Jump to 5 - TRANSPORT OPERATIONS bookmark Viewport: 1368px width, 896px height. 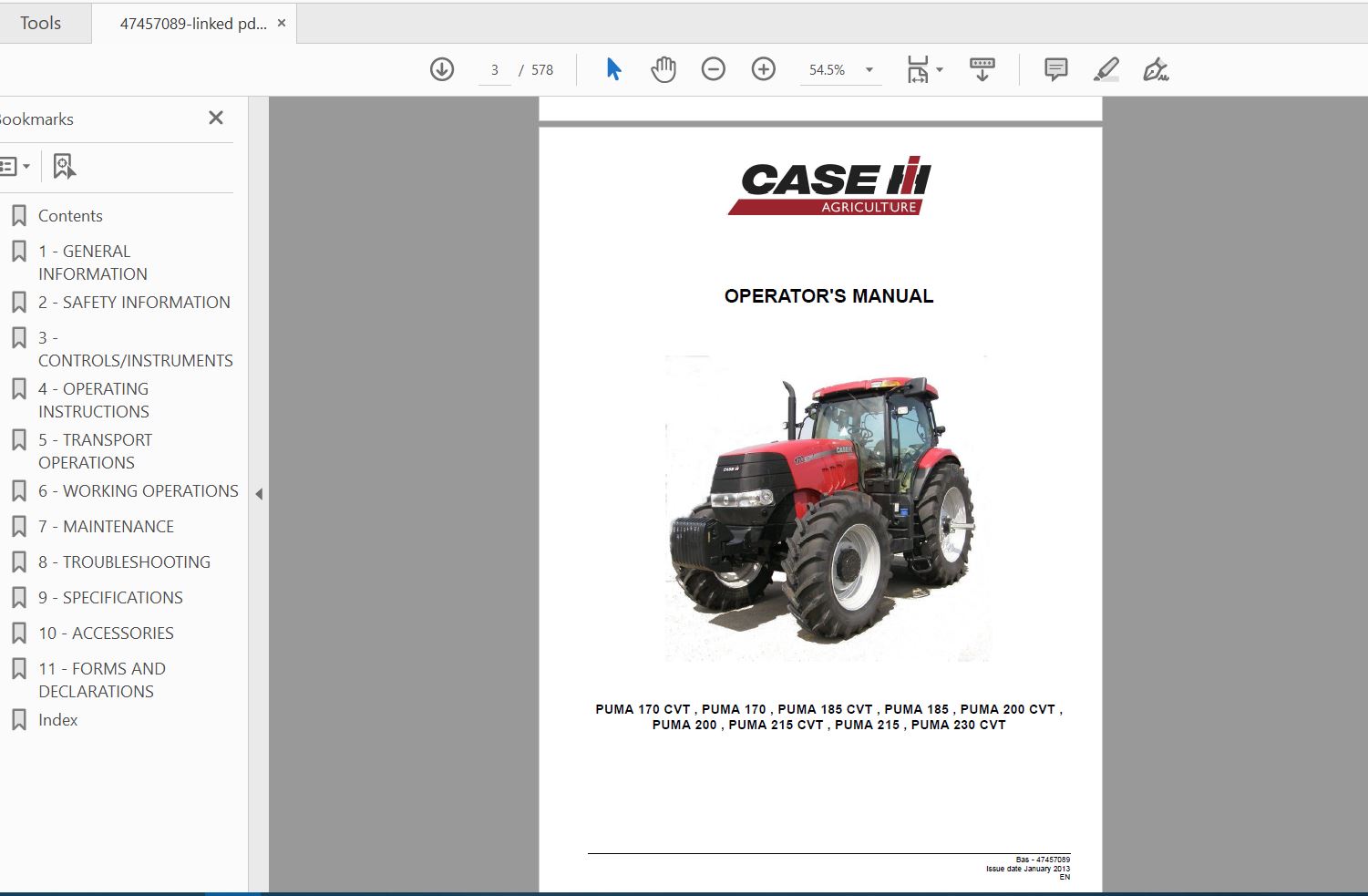pyautogui.click(x=95, y=451)
